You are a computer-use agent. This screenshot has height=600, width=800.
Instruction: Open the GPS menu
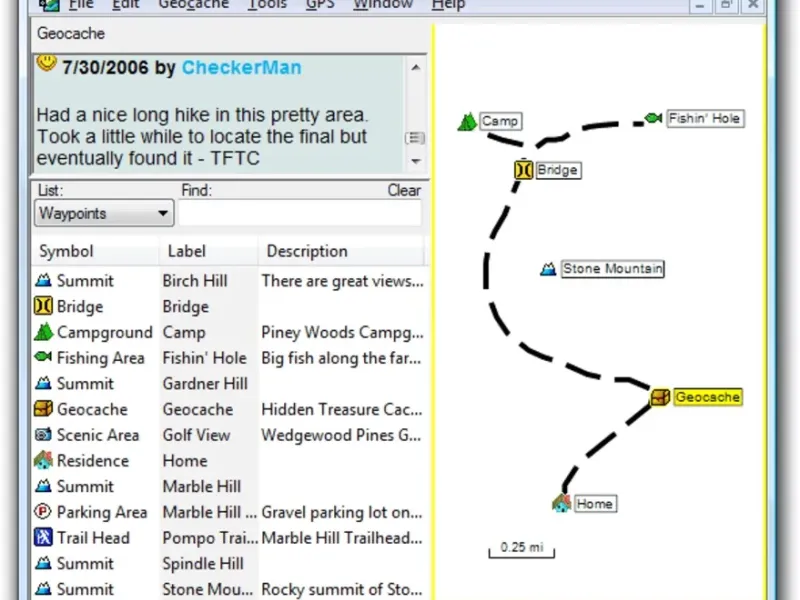(320, 5)
